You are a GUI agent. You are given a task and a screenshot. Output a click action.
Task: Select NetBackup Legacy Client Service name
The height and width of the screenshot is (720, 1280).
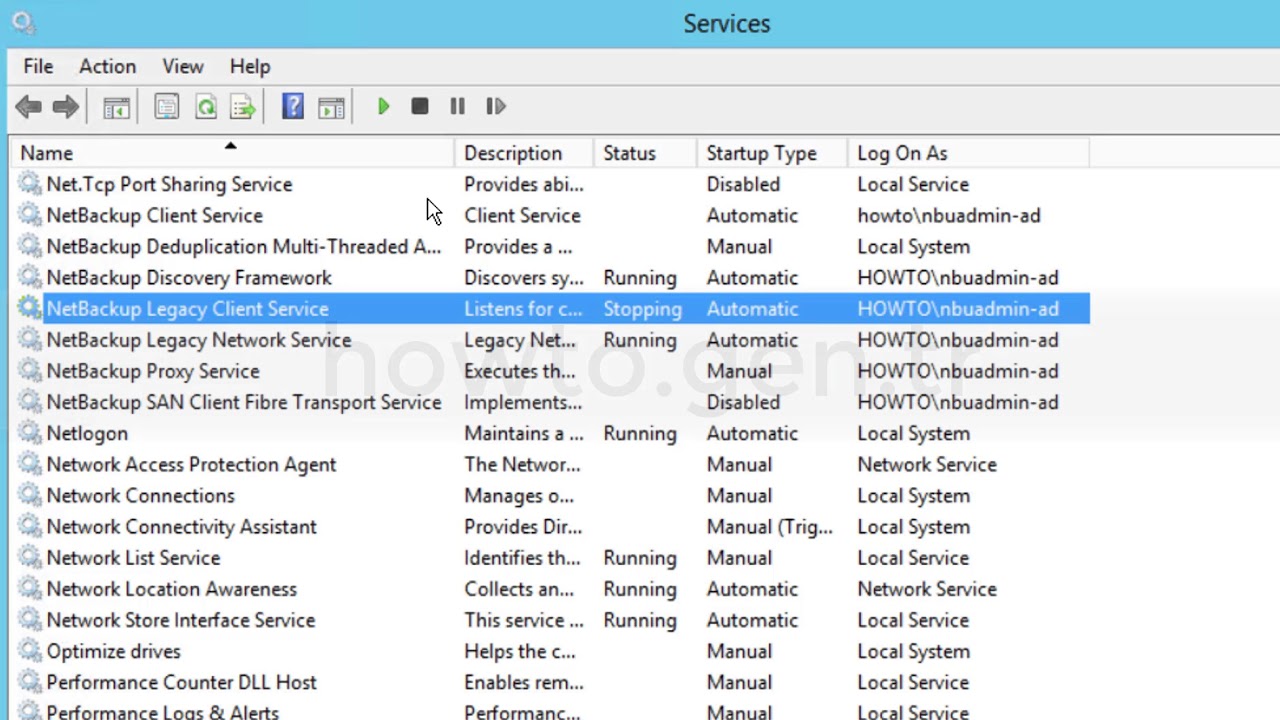(x=187, y=308)
